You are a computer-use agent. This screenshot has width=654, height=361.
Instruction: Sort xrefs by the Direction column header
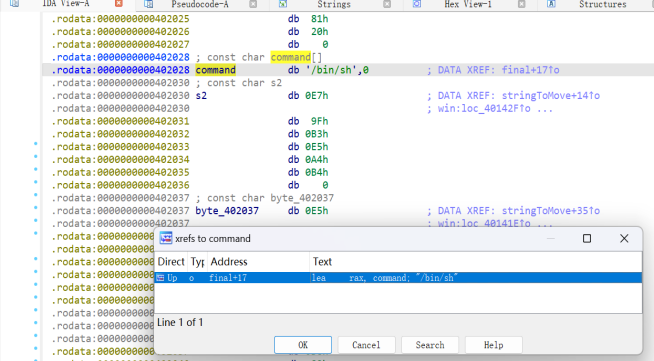pyautogui.click(x=171, y=262)
